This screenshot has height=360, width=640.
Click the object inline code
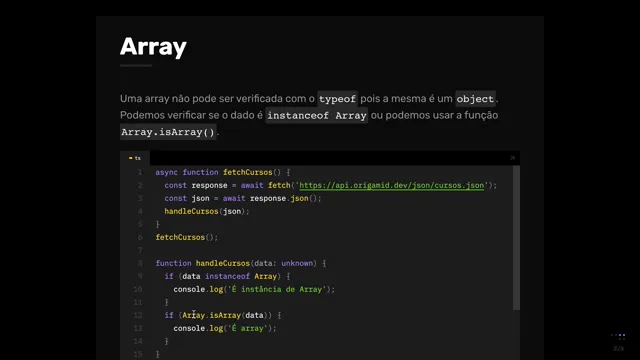click(x=475, y=99)
